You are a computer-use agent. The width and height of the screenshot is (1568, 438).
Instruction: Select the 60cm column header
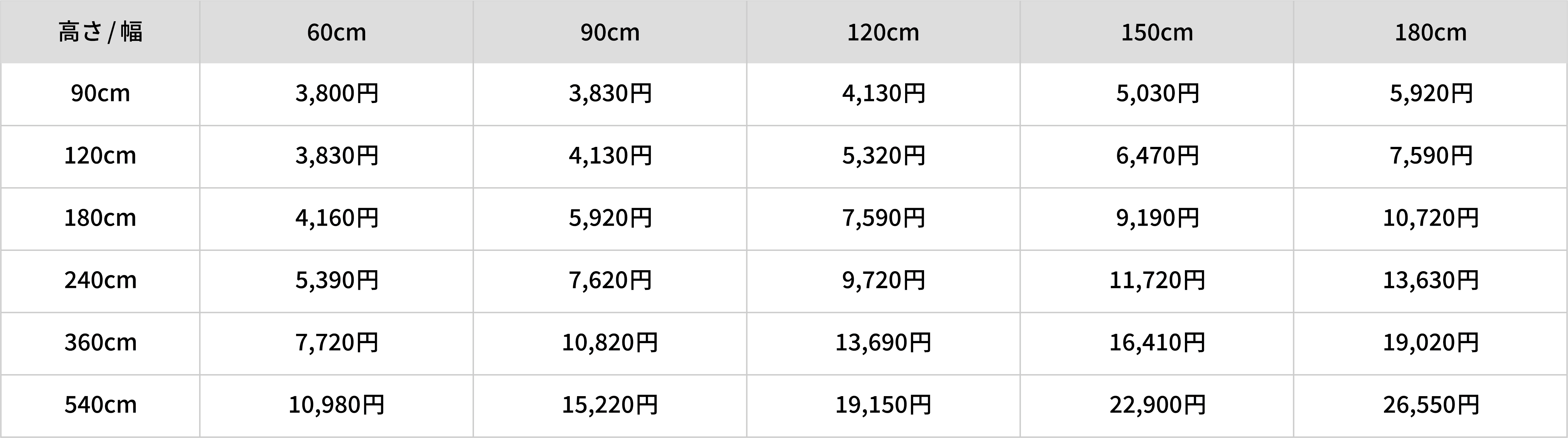[337, 32]
